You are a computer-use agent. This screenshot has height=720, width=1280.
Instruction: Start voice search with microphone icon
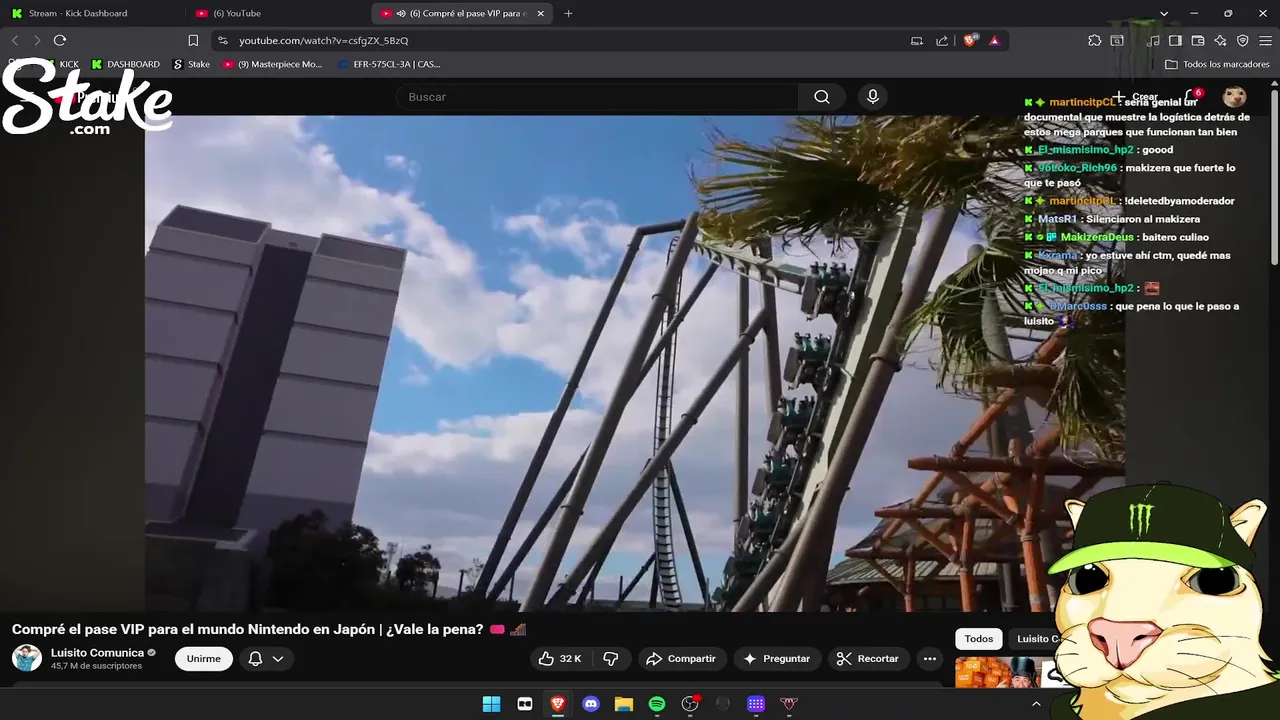pos(873,97)
